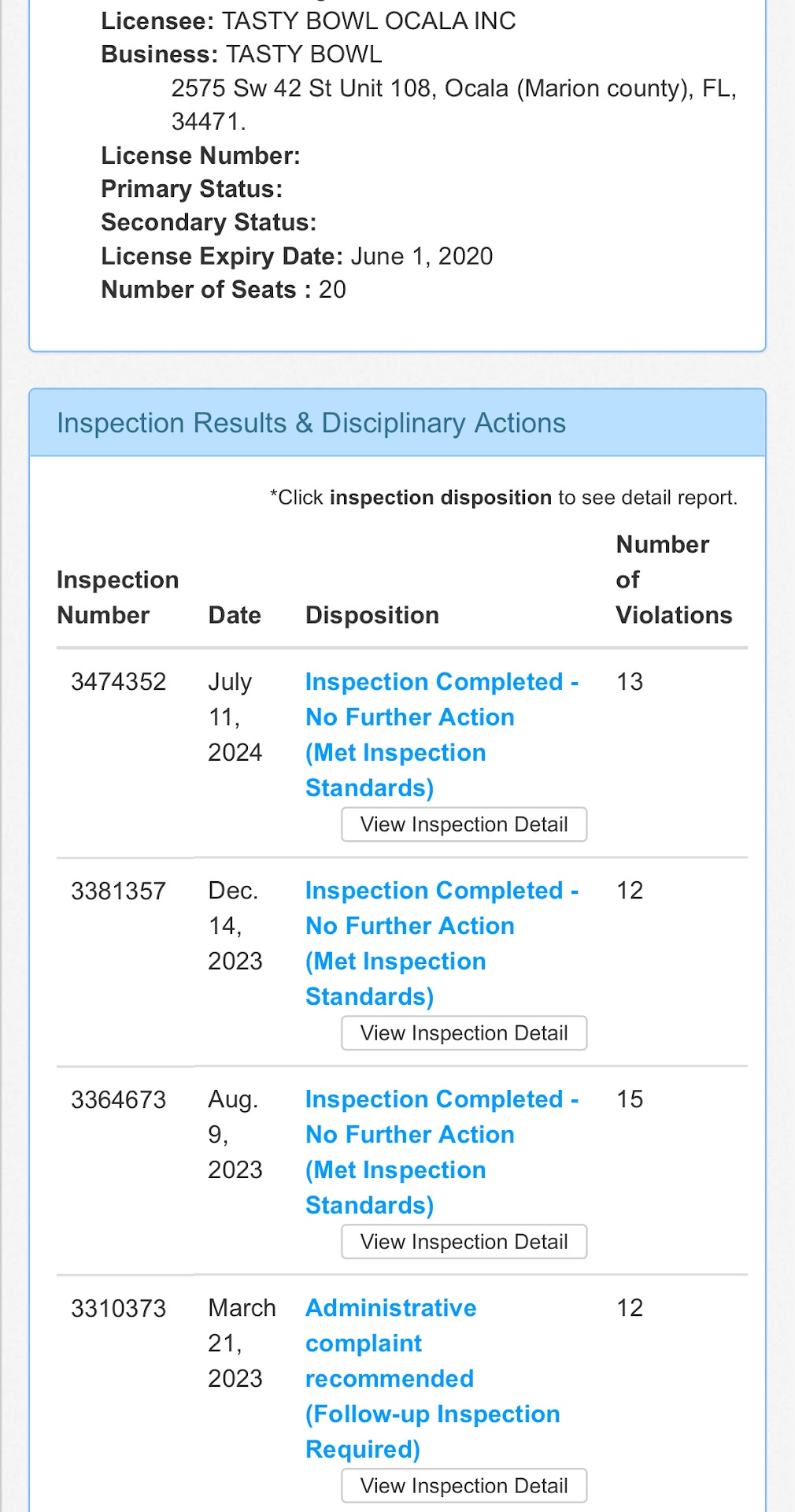The width and height of the screenshot is (795, 1512).
Task: Click View Inspection Detail for inspection 3310373
Action: click(464, 1486)
